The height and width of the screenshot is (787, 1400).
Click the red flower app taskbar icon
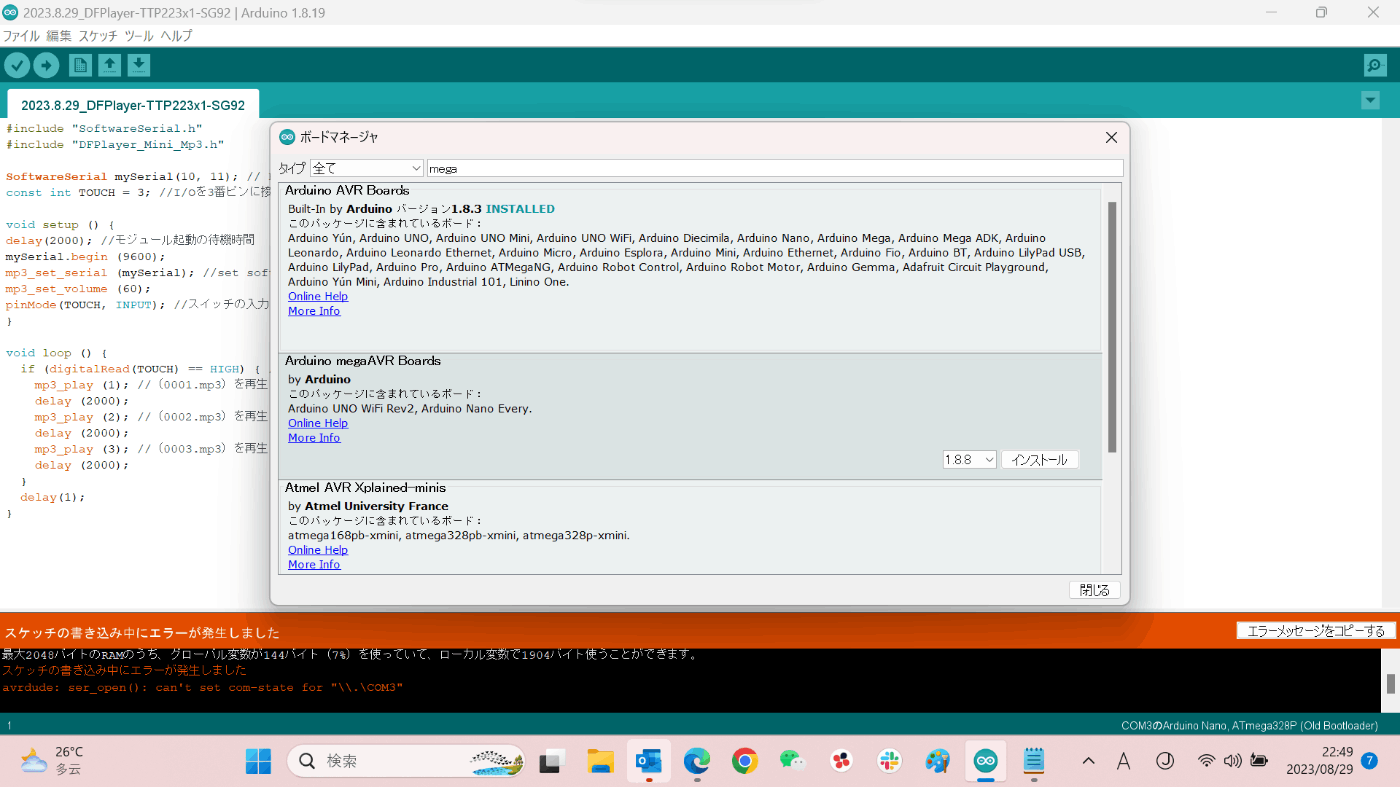tap(842, 761)
